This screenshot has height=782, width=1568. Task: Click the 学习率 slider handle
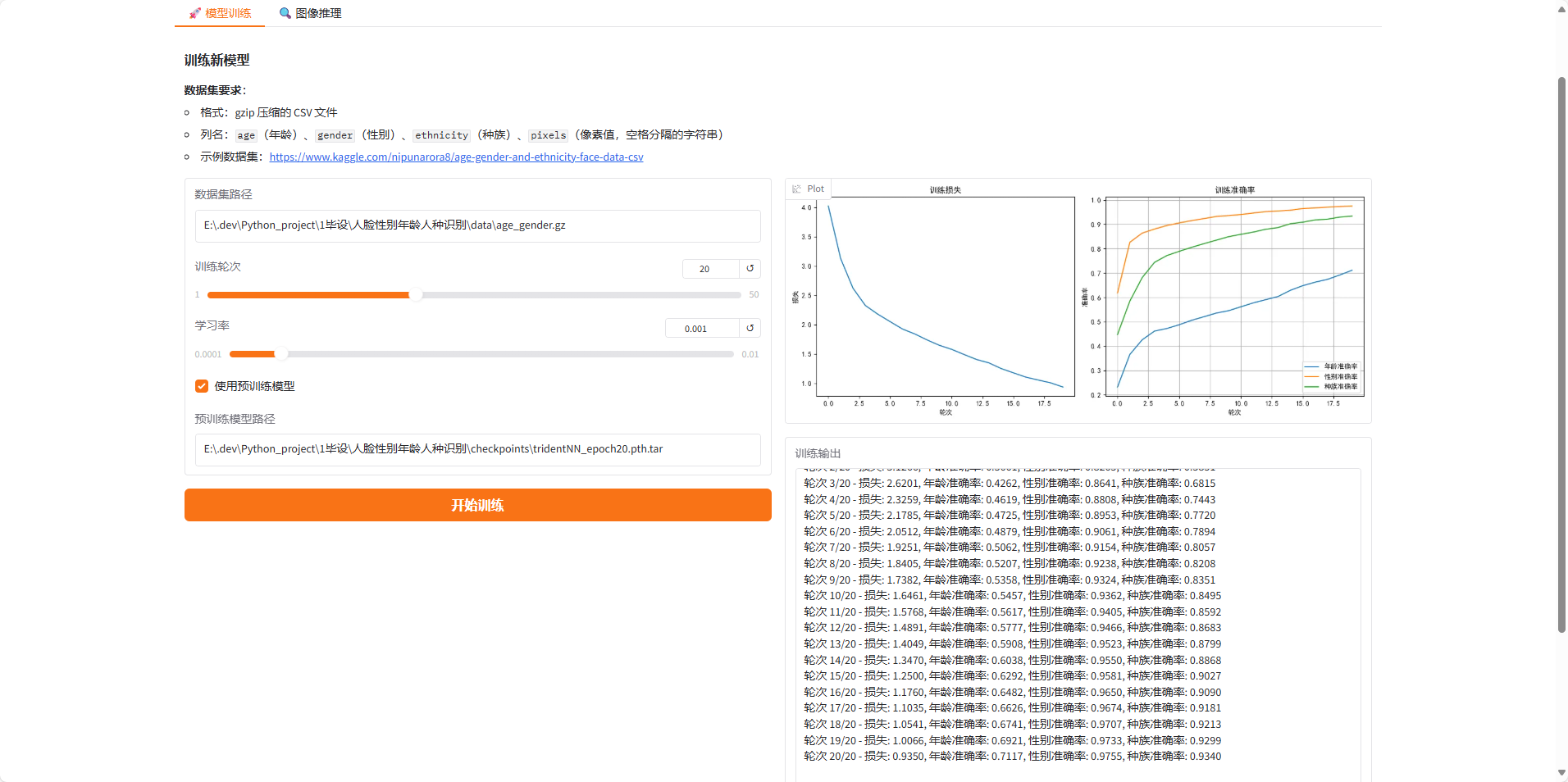pyautogui.click(x=282, y=353)
